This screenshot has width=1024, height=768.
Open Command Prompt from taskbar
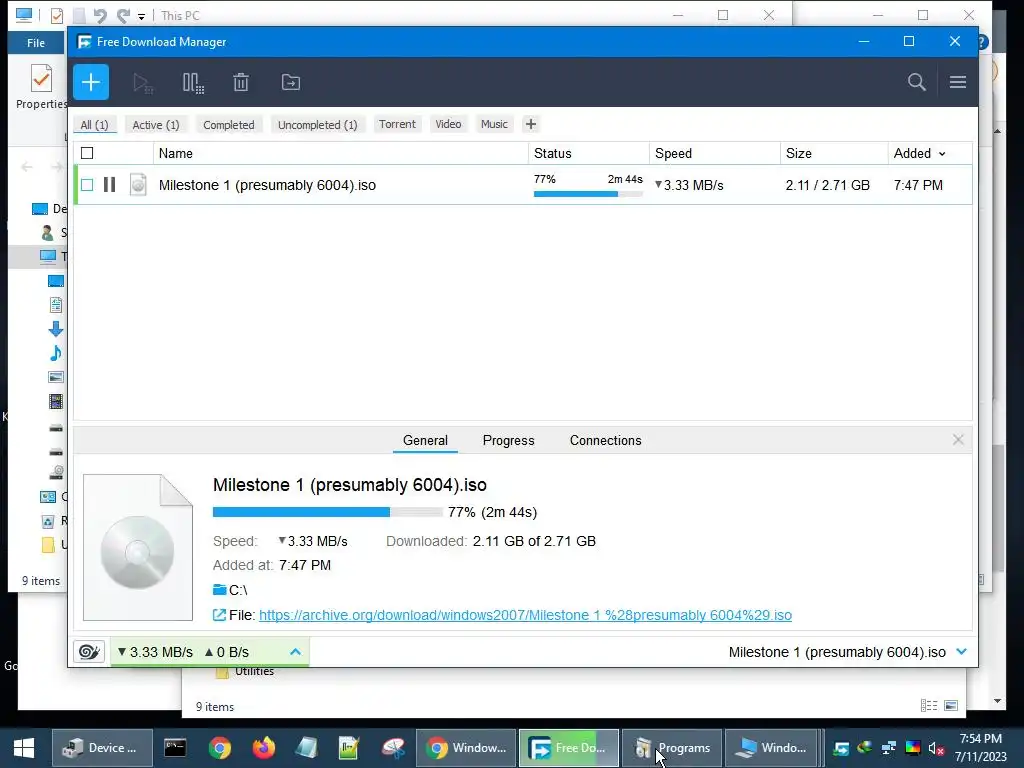pyautogui.click(x=175, y=748)
